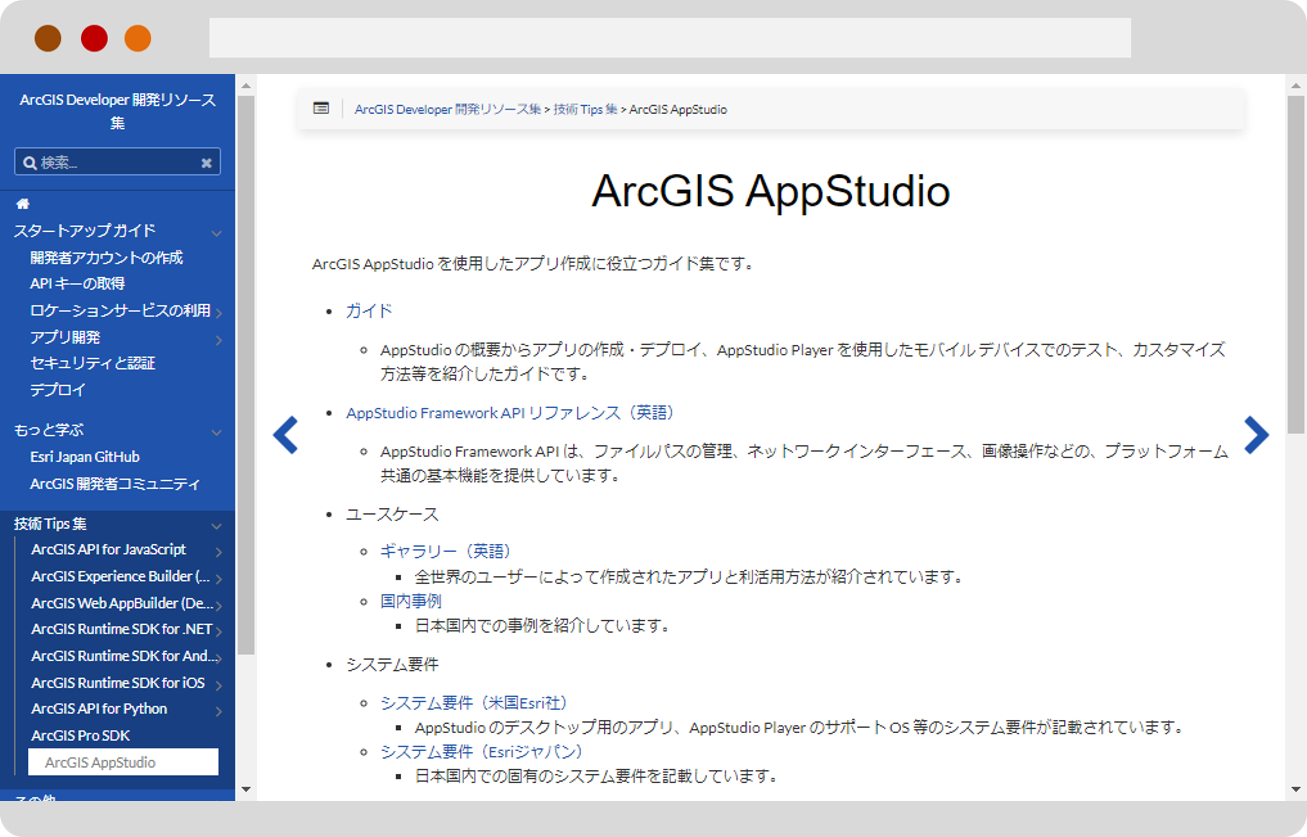Image resolution: width=1307 pixels, height=837 pixels.
Task: Collapse the もっと学ぶ section
Action: [216, 433]
